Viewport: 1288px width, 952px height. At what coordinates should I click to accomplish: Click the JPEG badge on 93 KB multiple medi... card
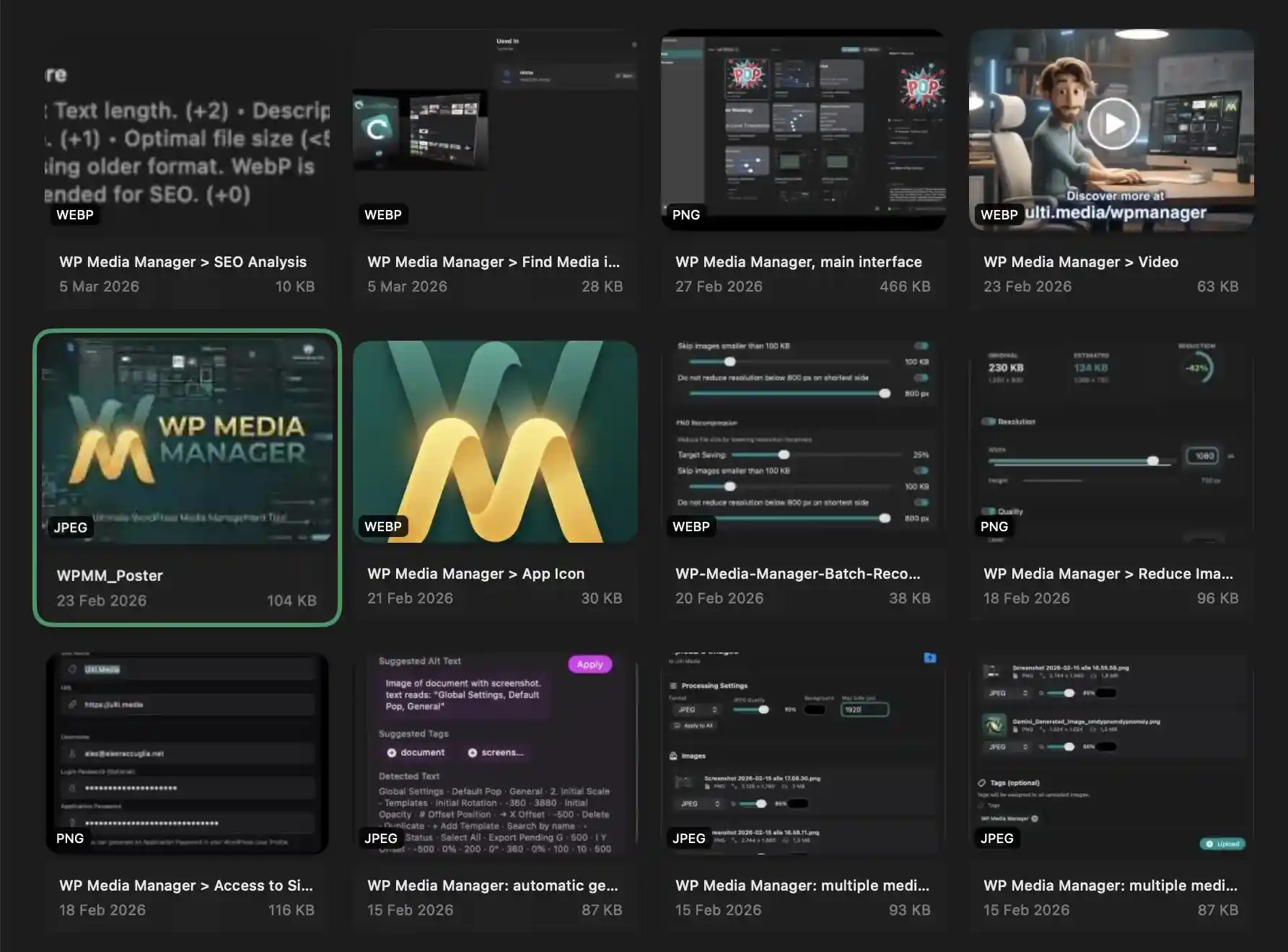(689, 839)
